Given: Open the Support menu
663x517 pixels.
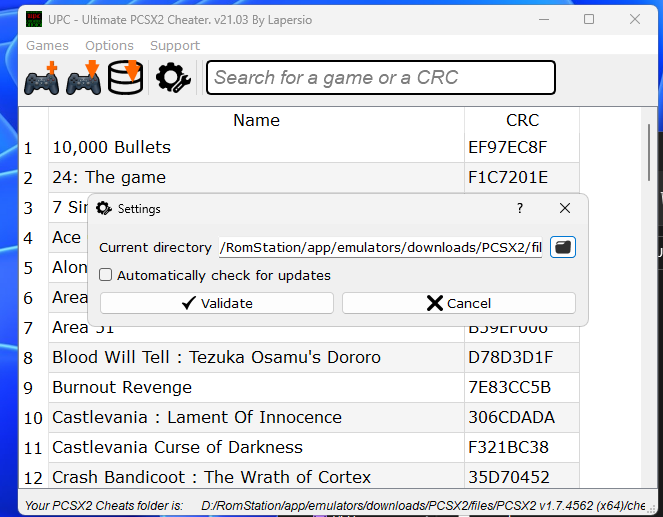Looking at the screenshot, I should click(175, 45).
